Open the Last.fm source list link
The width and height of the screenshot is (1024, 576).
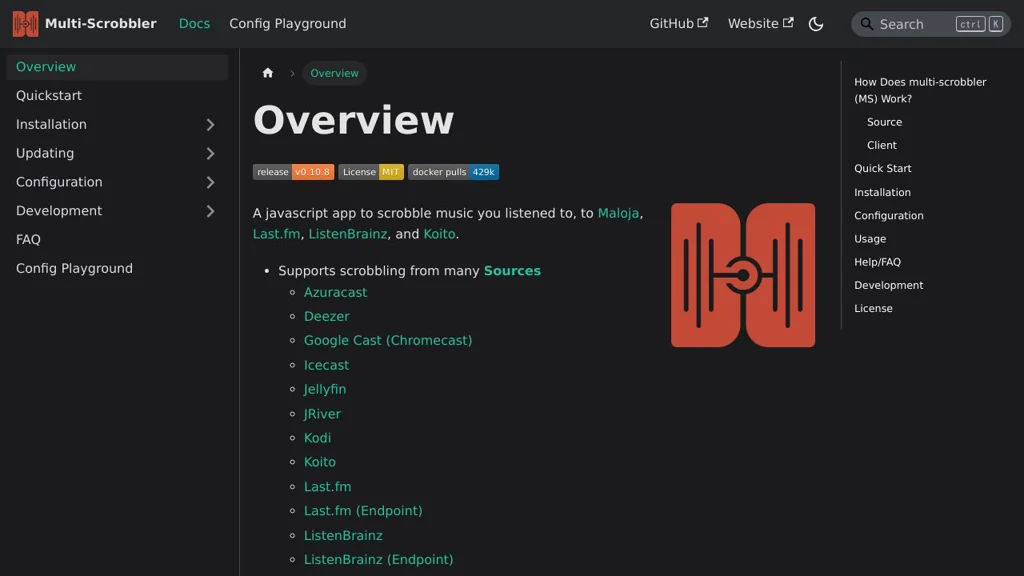tap(327, 487)
